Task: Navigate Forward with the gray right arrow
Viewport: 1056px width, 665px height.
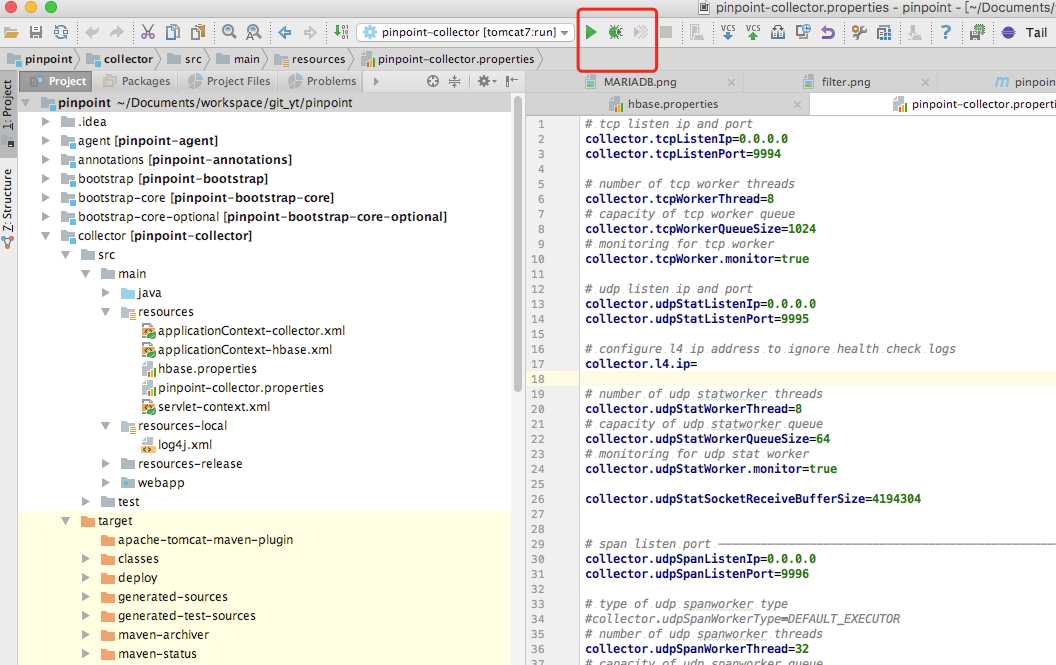Action: point(309,32)
